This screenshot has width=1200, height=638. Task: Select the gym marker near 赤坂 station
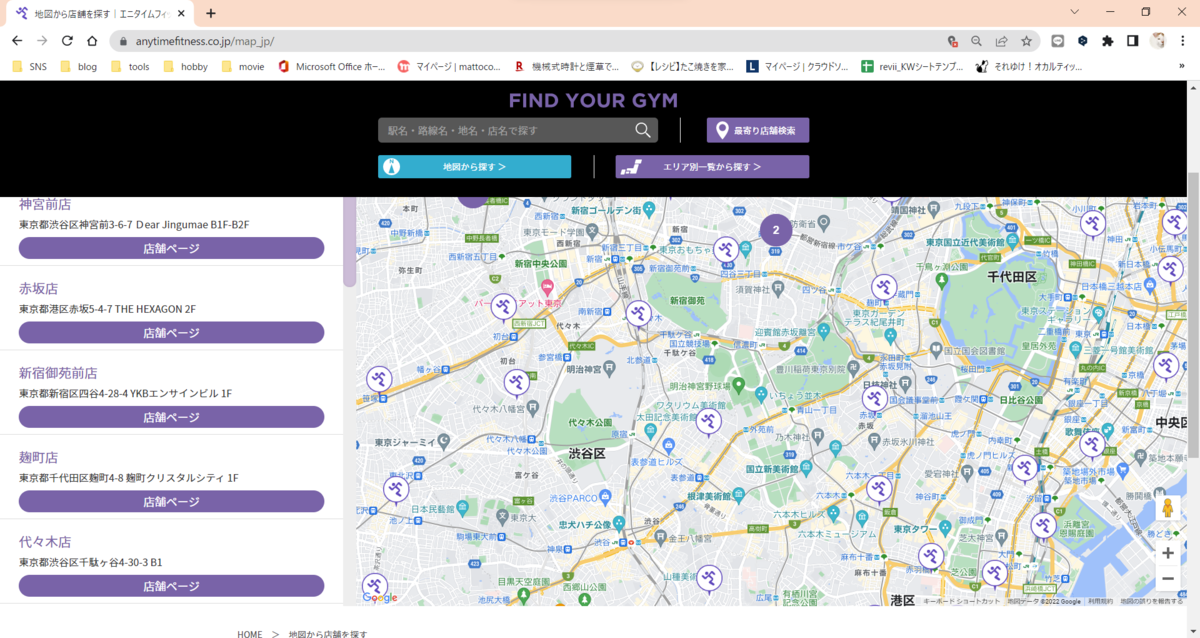click(874, 401)
